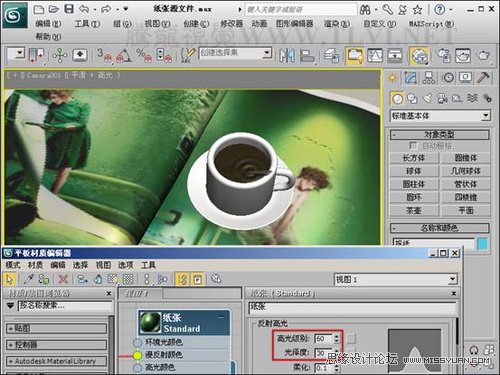Open the 3ds Max application menu logo
Screen dimensions: 500x375
(14, 15)
